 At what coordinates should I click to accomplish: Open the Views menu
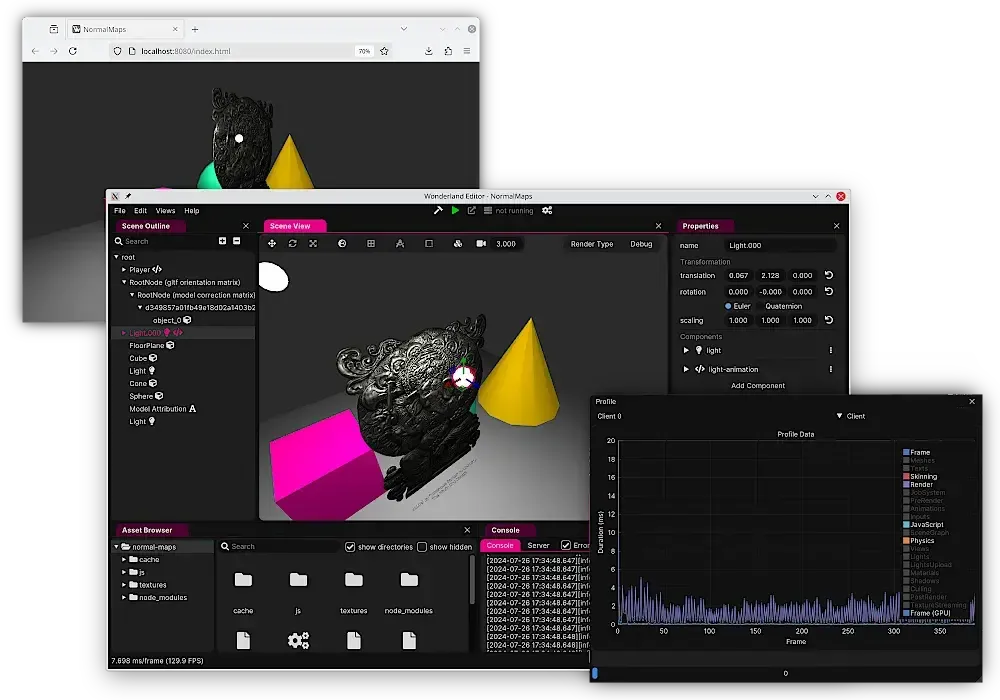pos(164,210)
